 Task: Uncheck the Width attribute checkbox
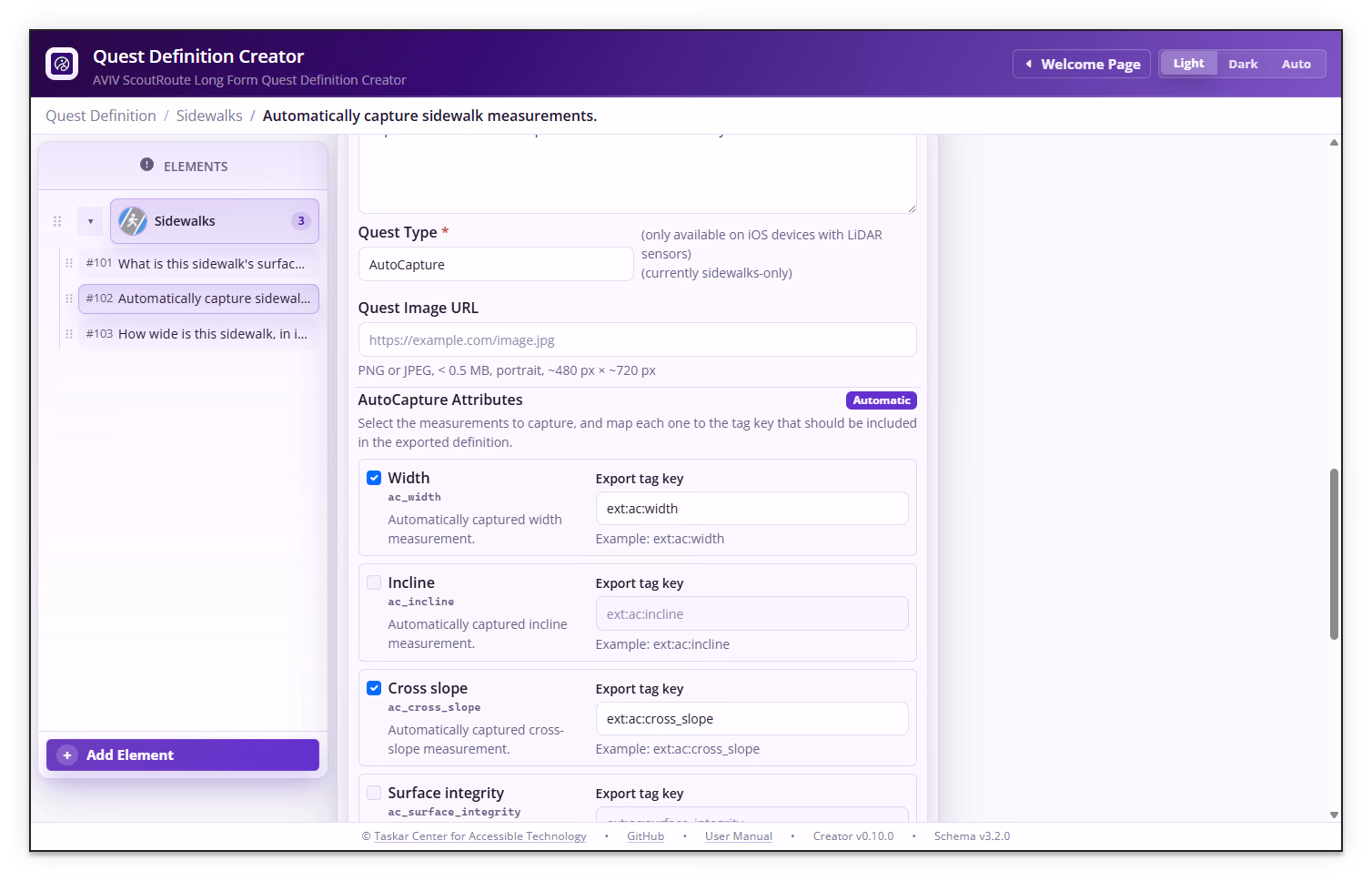(x=374, y=478)
